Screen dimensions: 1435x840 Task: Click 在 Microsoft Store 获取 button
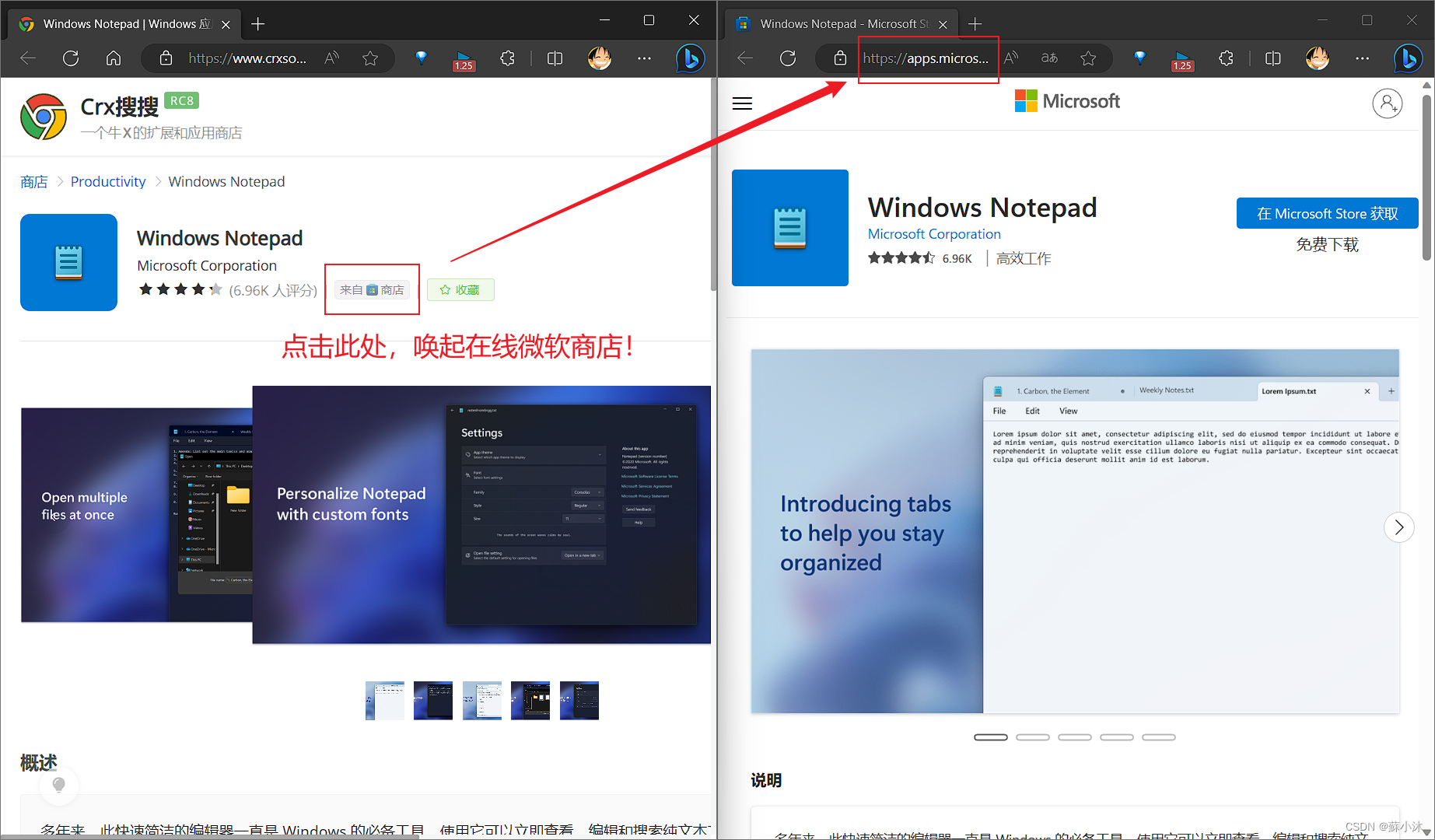[x=1327, y=213]
